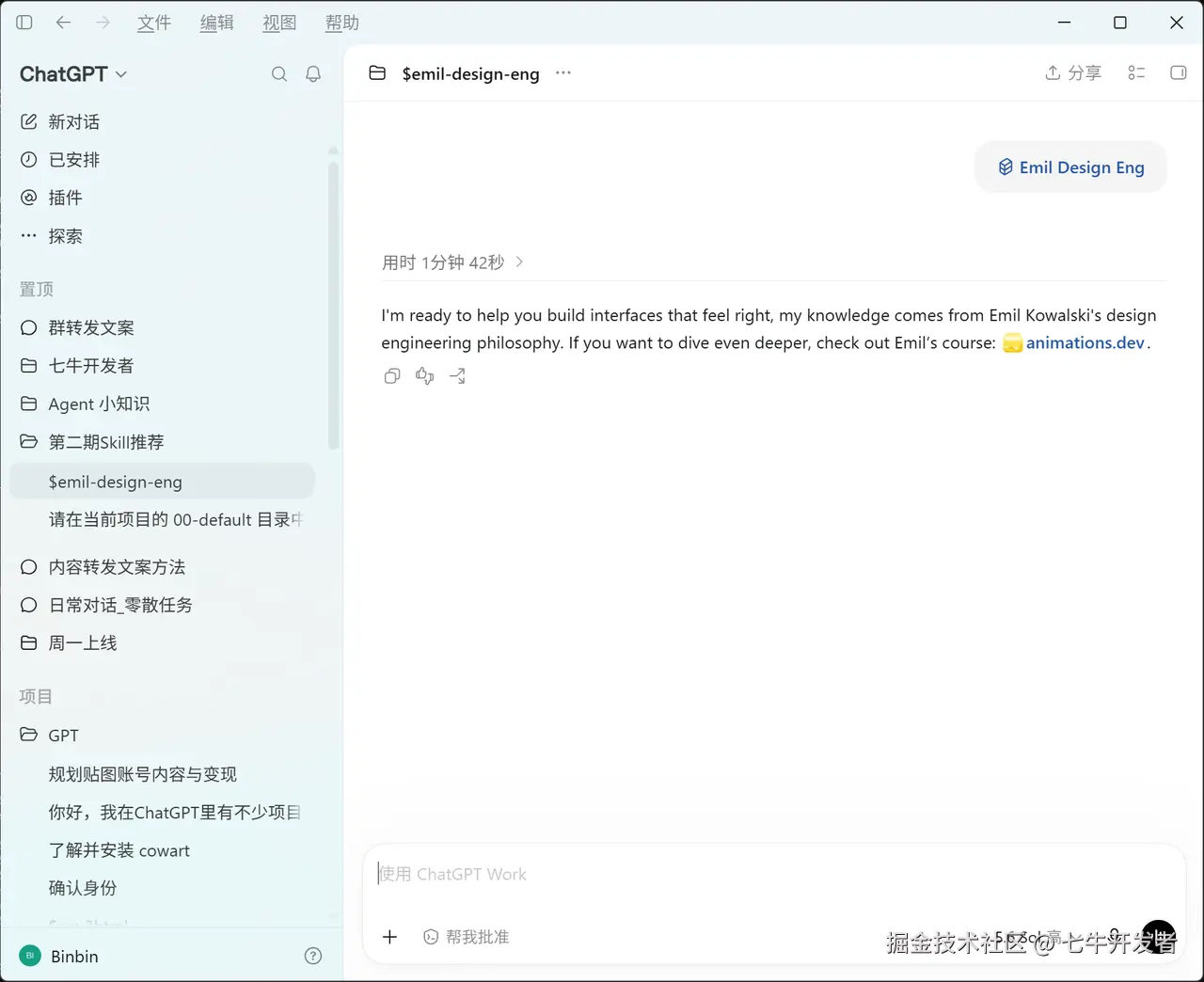
Task: Toggle the right side panel icon
Action: click(1178, 72)
